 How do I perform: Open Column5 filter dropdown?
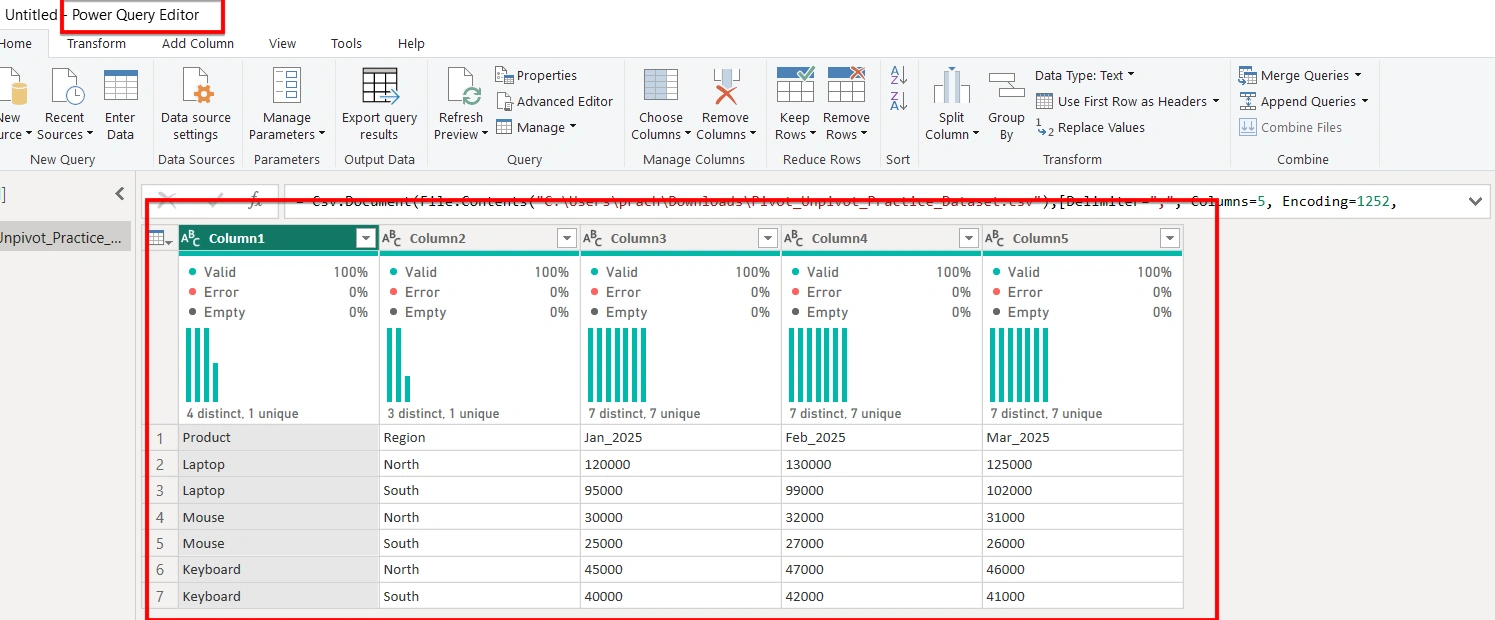coord(1169,238)
